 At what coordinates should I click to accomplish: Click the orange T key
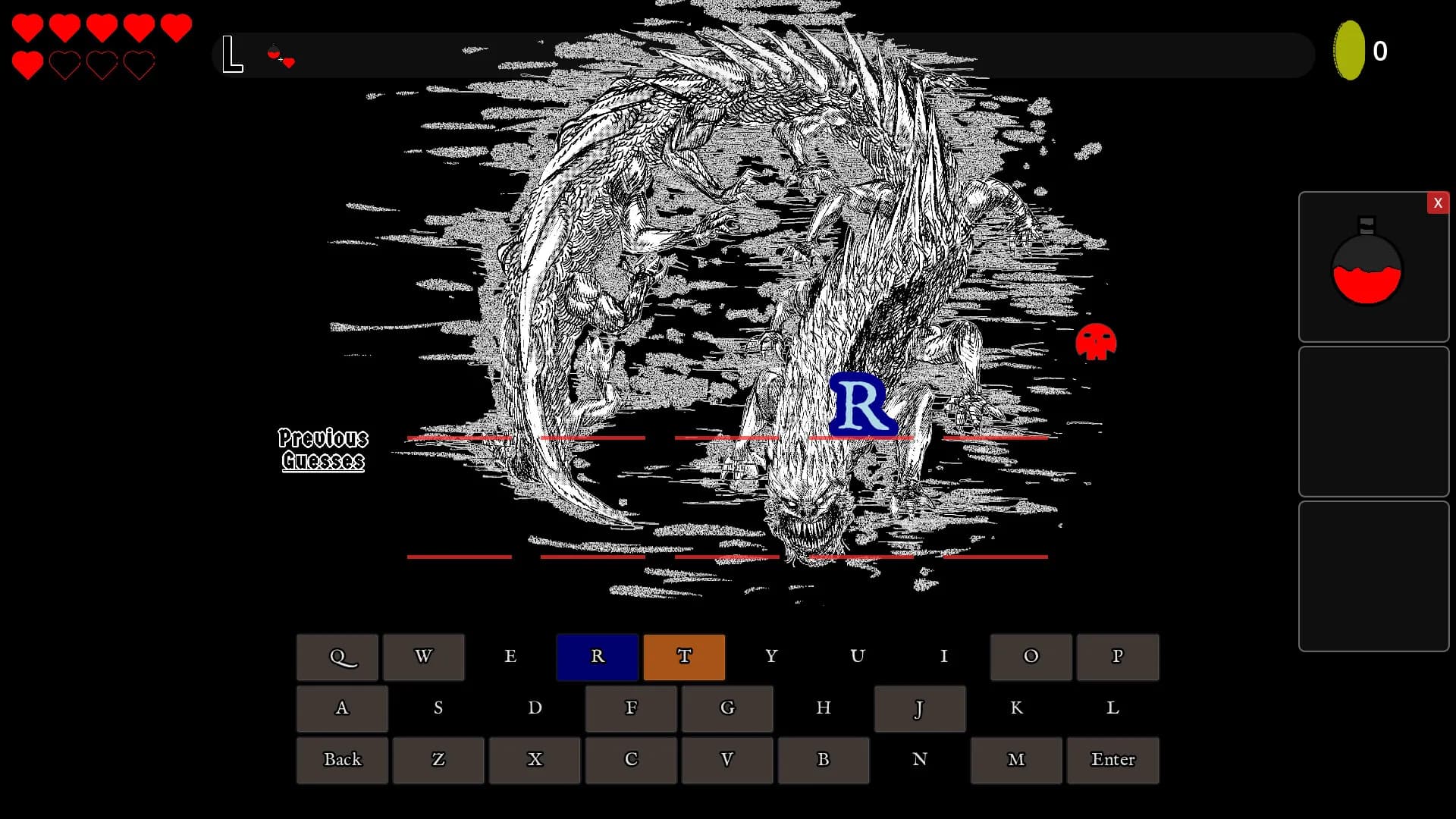pos(684,657)
